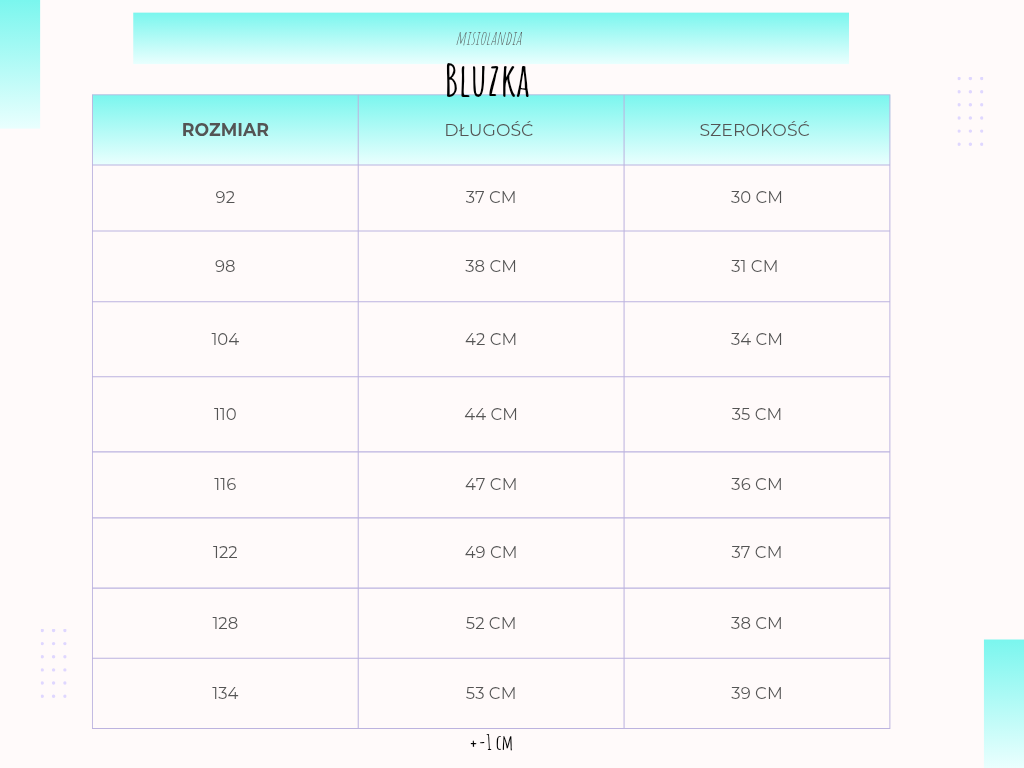This screenshot has height=768, width=1024.
Task: Select the DŁUGOŚĆ column header
Action: click(489, 130)
